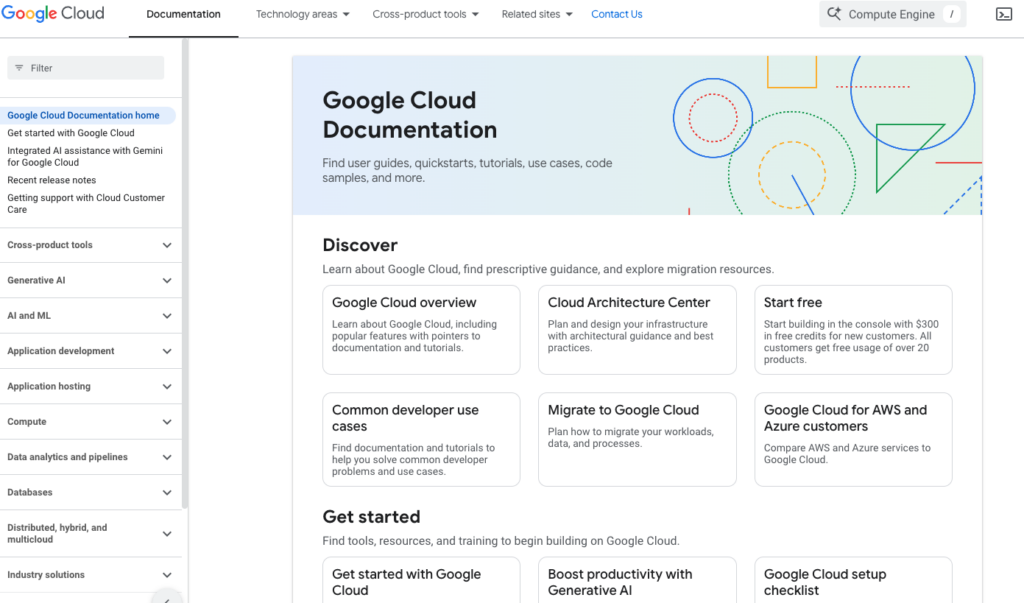Image resolution: width=1024 pixels, height=603 pixels.
Task: Open Cloud Shell terminal icon
Action: (1004, 14)
